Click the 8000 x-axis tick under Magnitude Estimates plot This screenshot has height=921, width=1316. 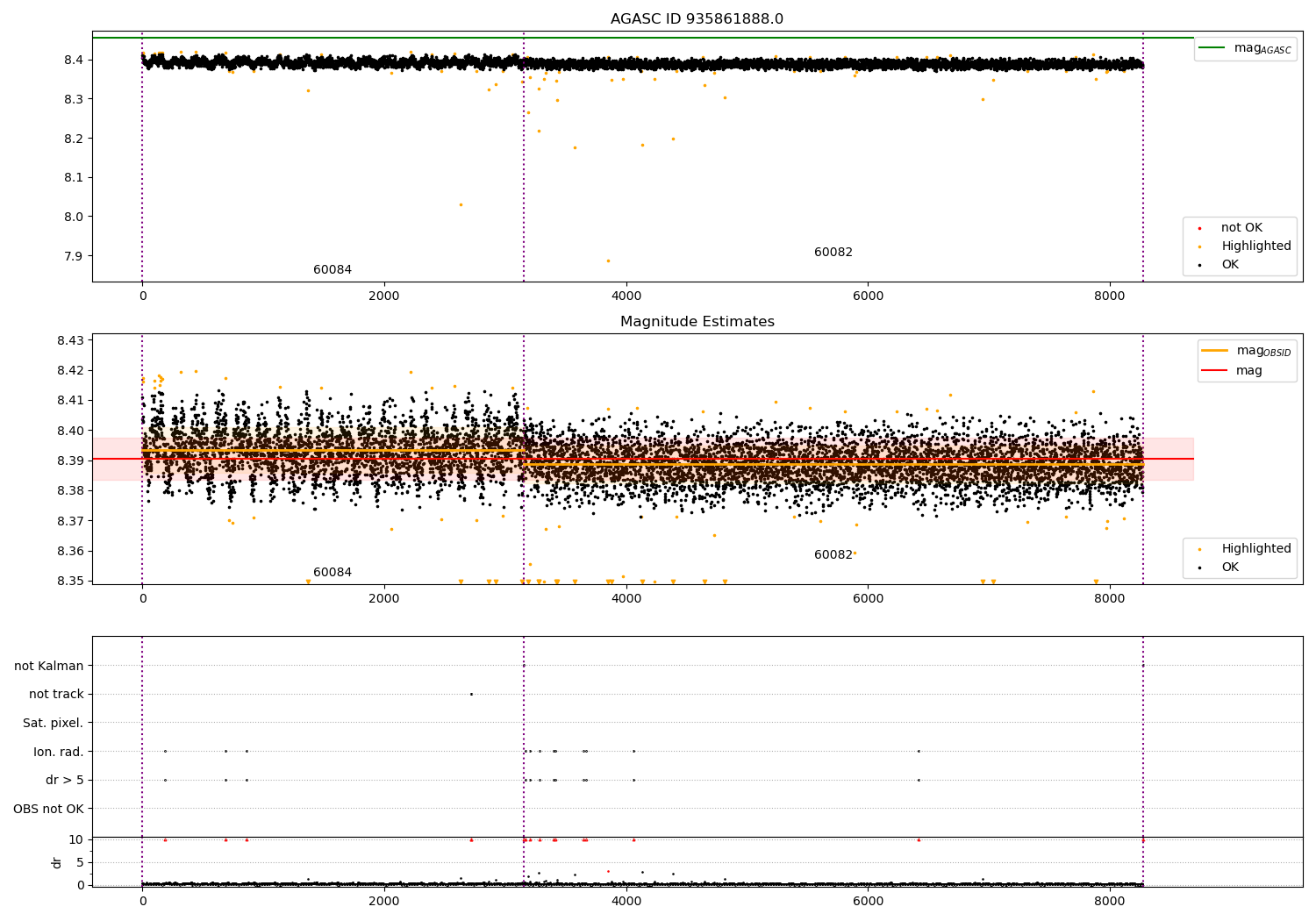tap(1110, 599)
